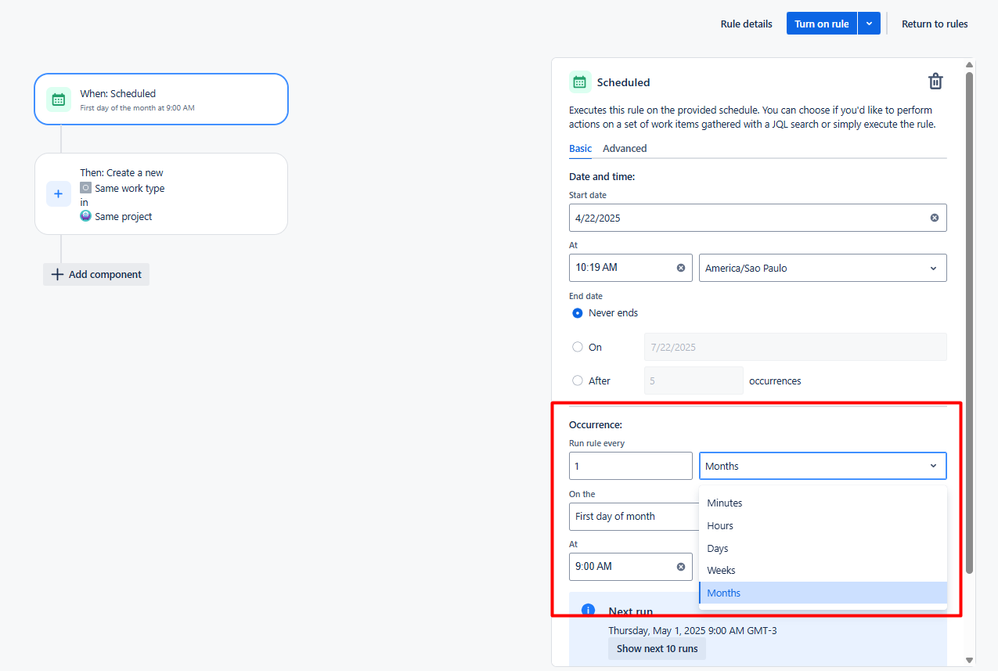Choose Weeks from the interval list
Viewport: 998px width, 671px height.
coord(822,570)
